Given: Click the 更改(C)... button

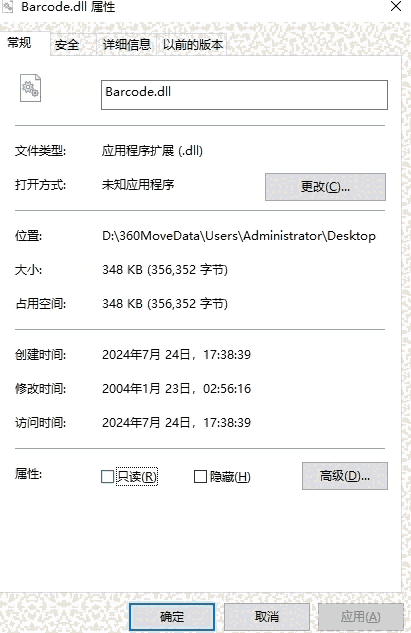Looking at the screenshot, I should 325,187.
